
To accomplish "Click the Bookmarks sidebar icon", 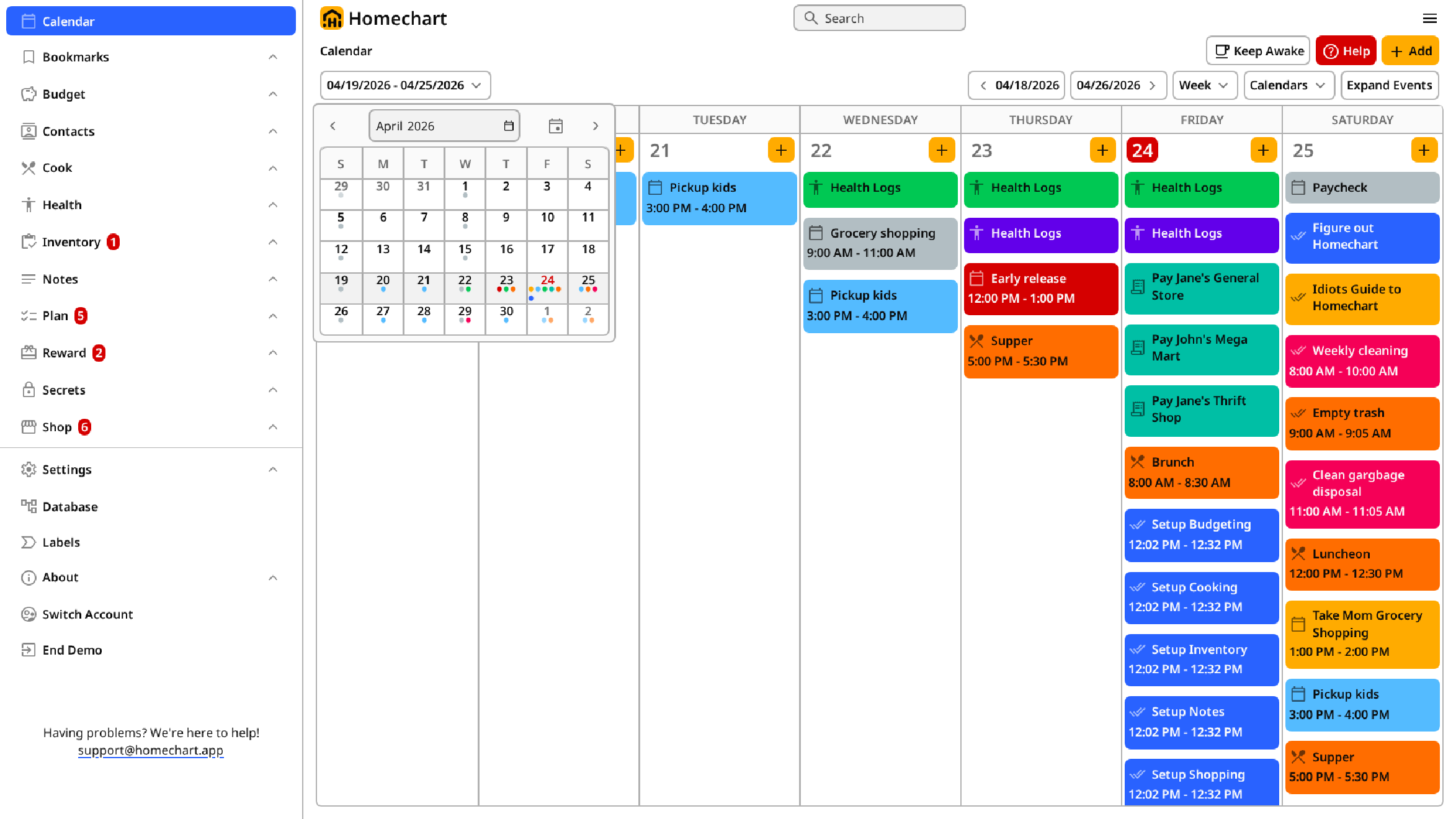I will [x=28, y=57].
